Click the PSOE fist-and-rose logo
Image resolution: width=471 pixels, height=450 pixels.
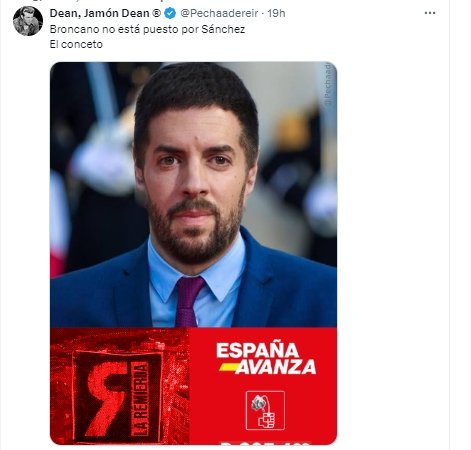pos(265,410)
